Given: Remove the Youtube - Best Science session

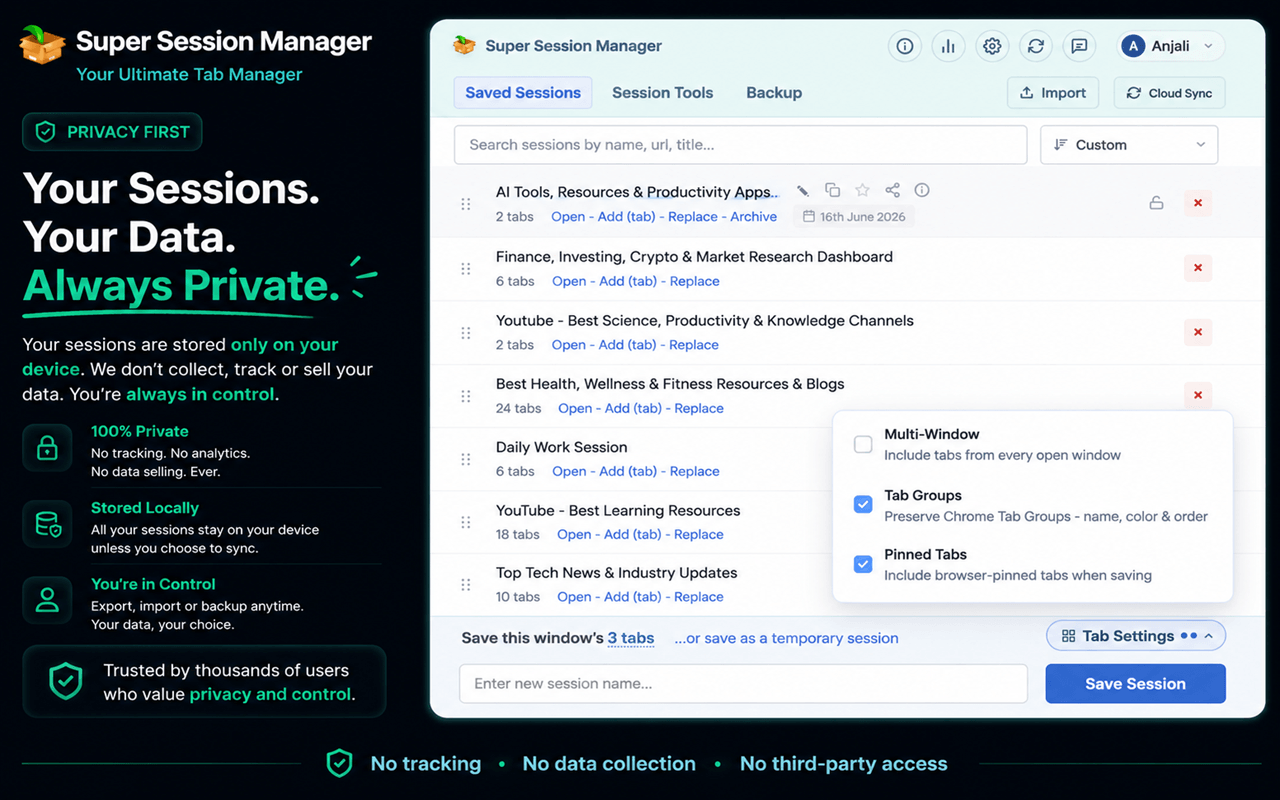Looking at the screenshot, I should point(1198,332).
